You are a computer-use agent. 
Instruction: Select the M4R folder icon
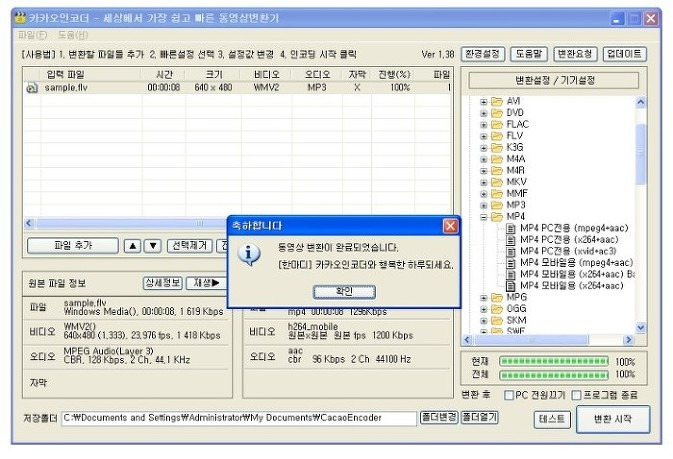click(497, 170)
